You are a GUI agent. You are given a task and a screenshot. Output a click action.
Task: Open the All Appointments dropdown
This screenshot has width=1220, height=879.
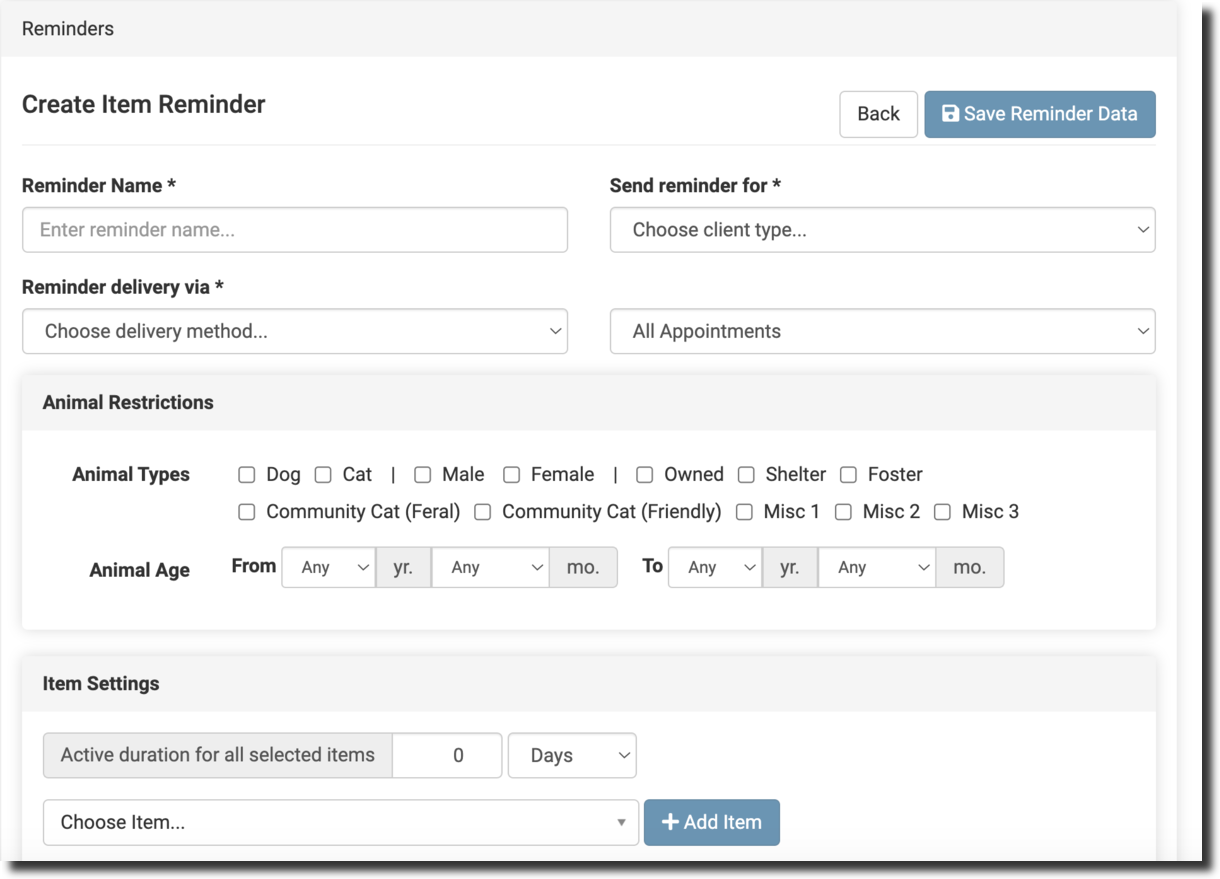[x=882, y=331]
